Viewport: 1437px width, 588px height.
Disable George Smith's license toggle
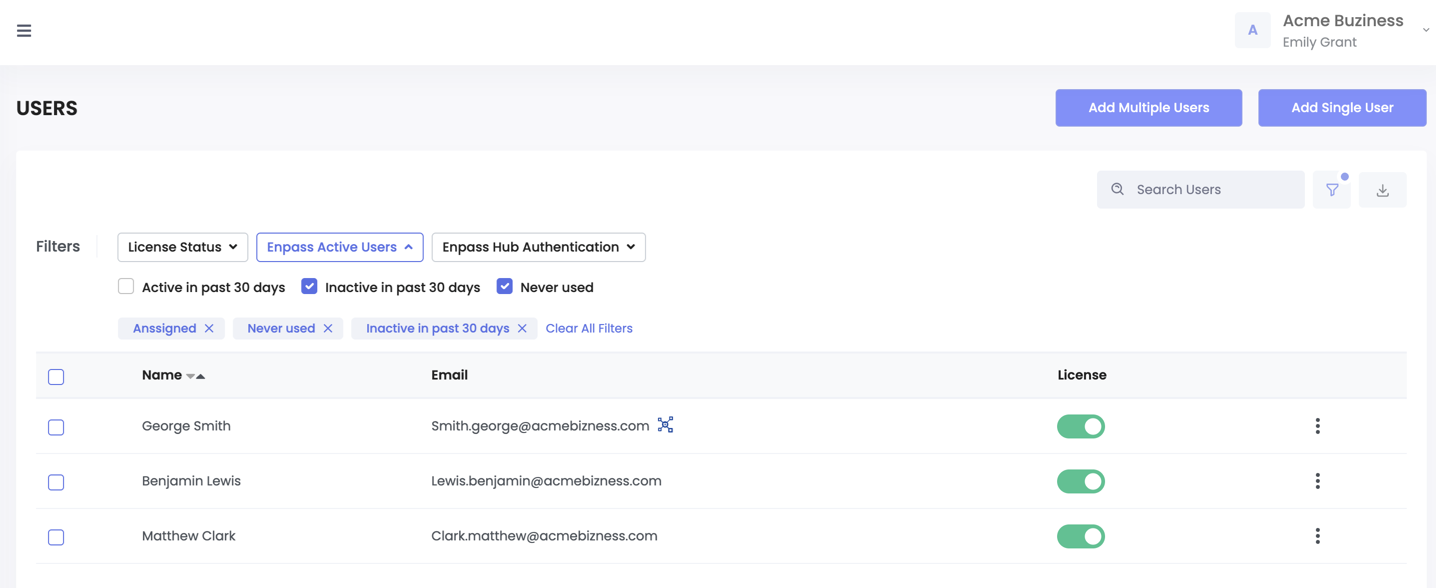(1081, 426)
